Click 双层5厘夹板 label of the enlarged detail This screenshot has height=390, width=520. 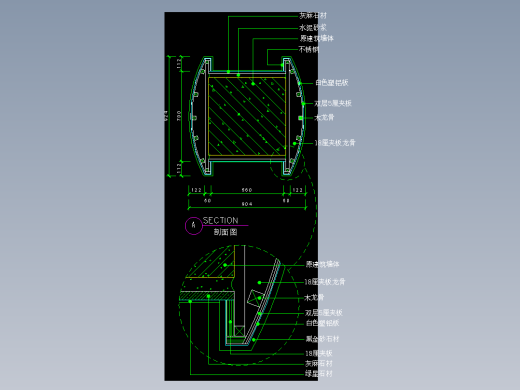324,313
